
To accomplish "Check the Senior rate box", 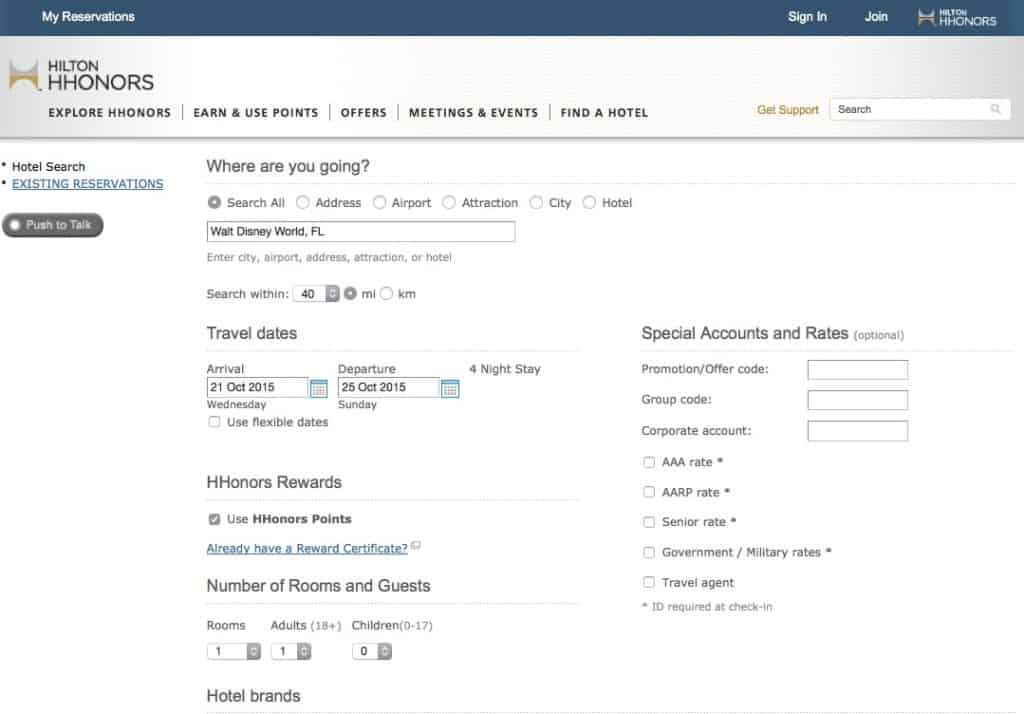I will pyautogui.click(x=648, y=522).
